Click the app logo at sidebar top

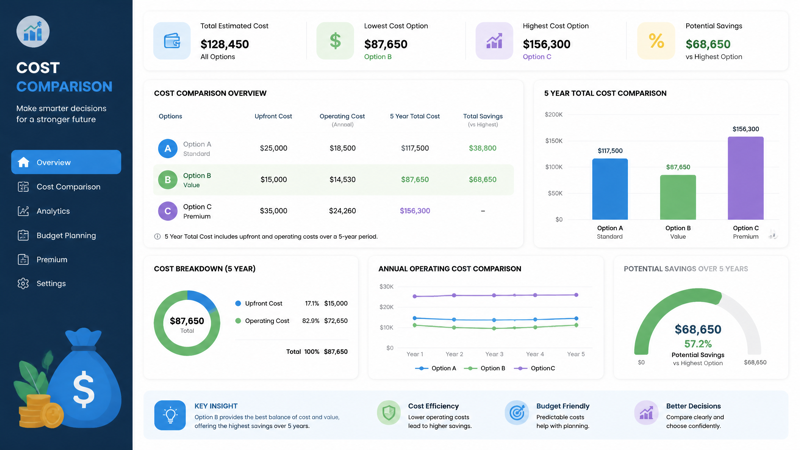click(x=33, y=32)
